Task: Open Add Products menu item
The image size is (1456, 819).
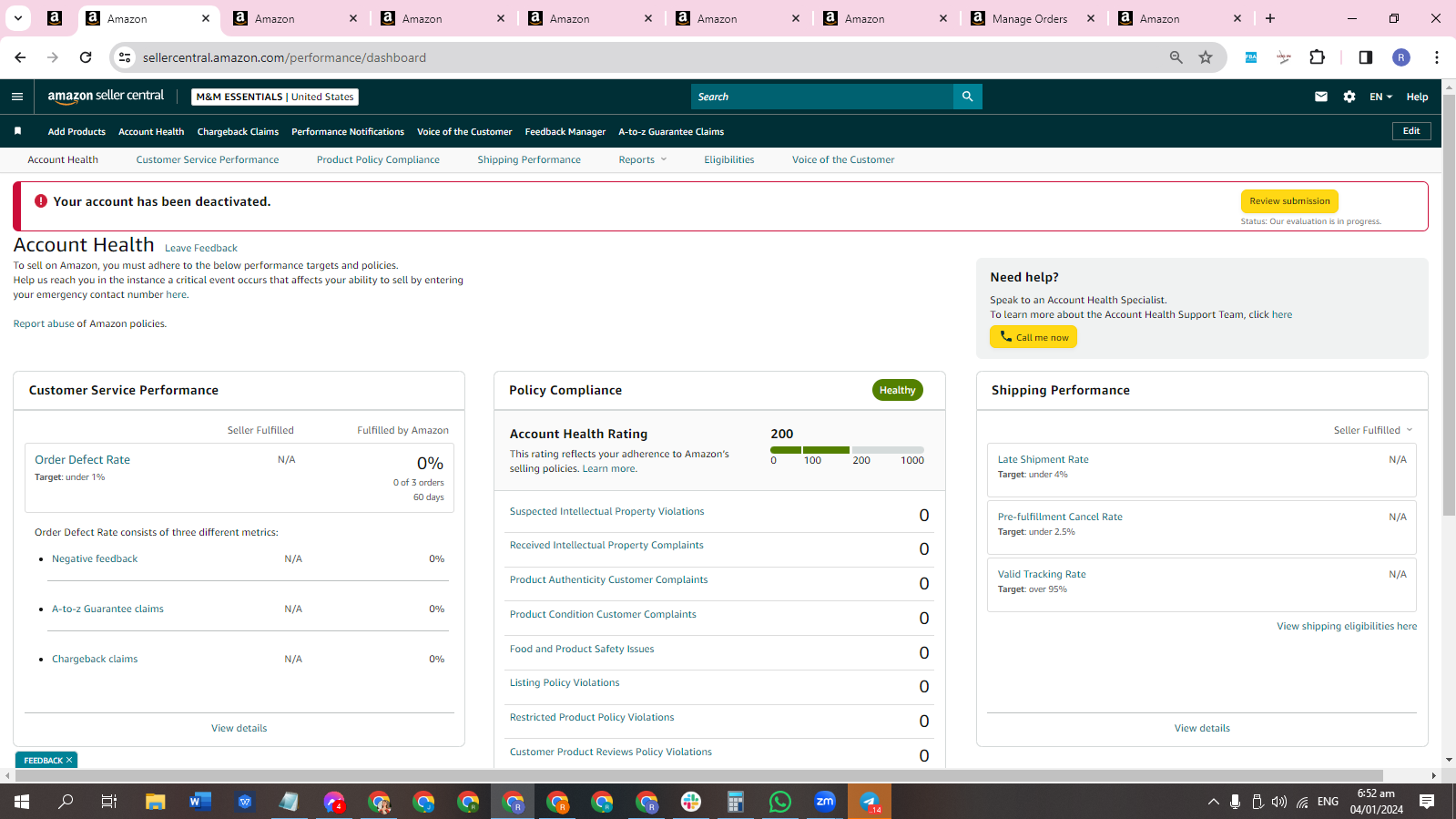Action: (76, 131)
